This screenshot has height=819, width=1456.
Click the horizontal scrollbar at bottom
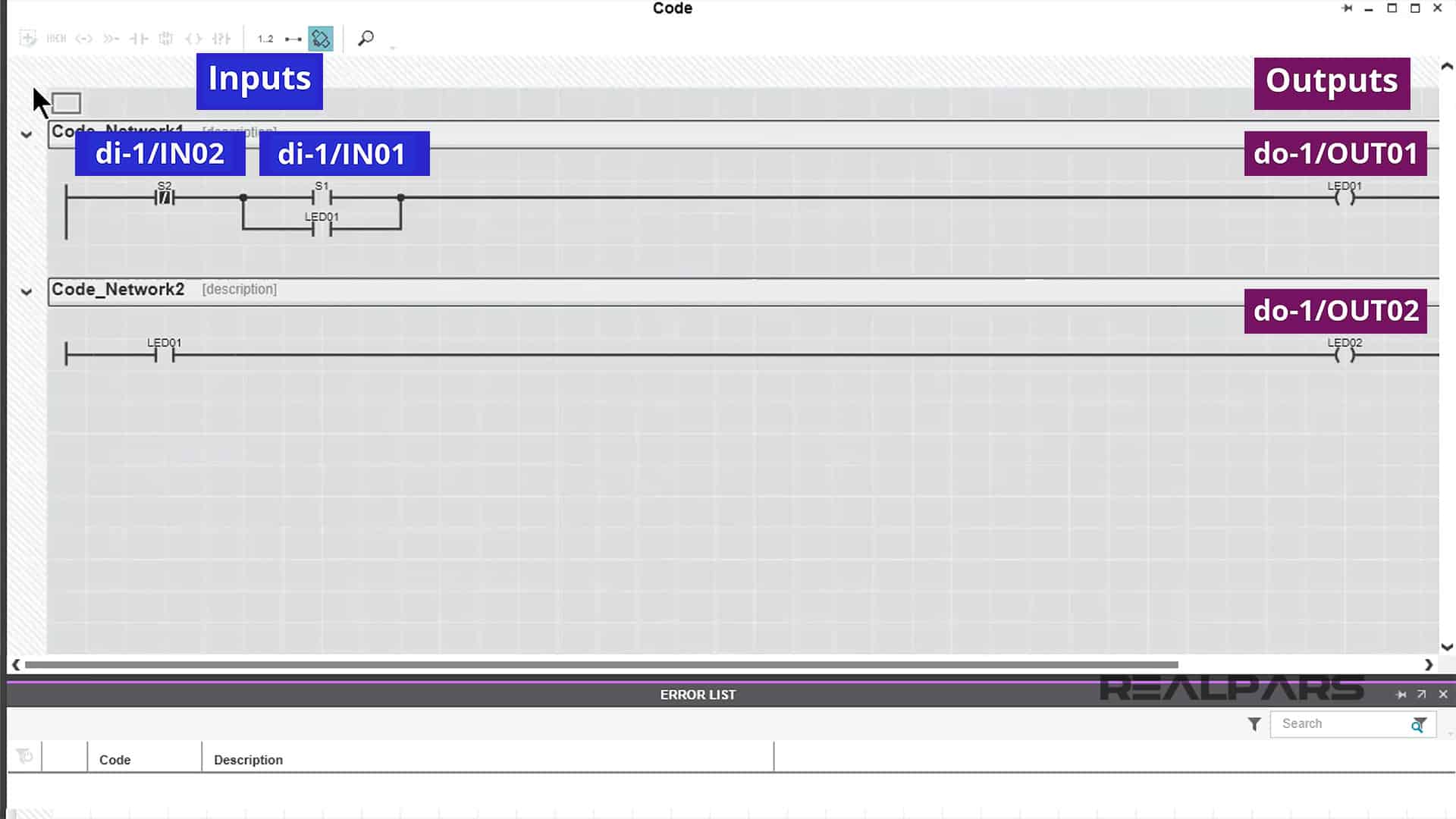click(x=600, y=664)
